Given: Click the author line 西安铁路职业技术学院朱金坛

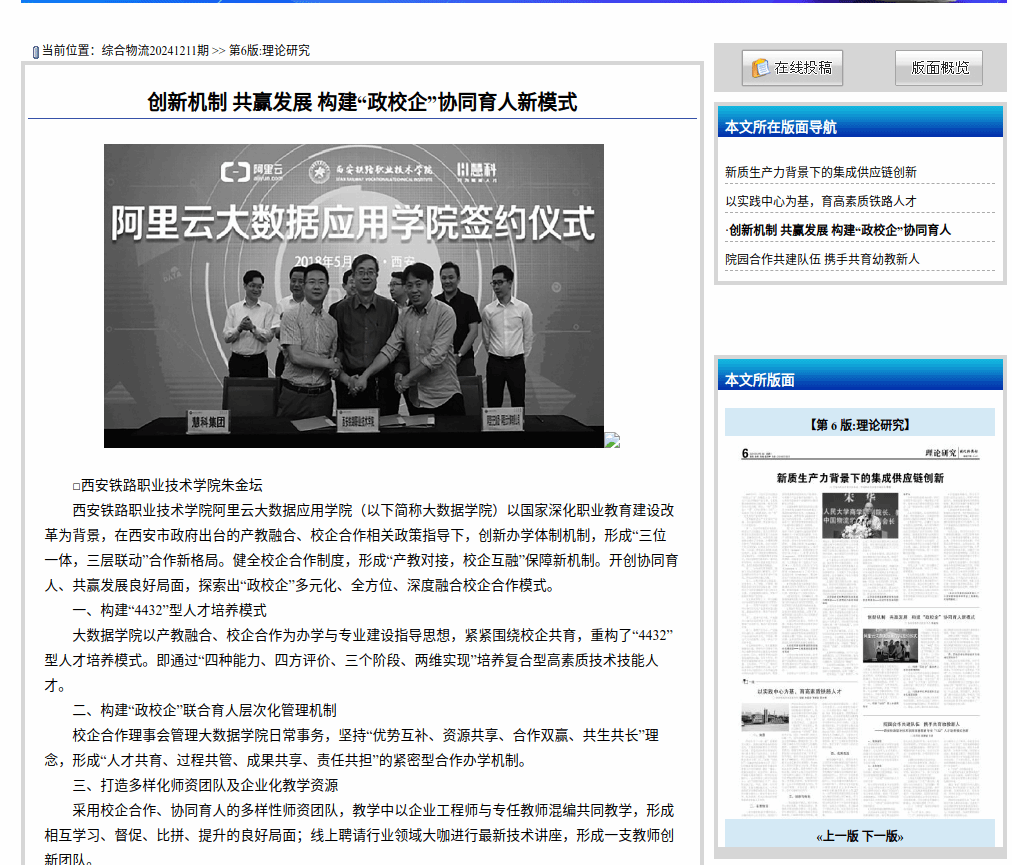Looking at the screenshot, I should tap(170, 485).
